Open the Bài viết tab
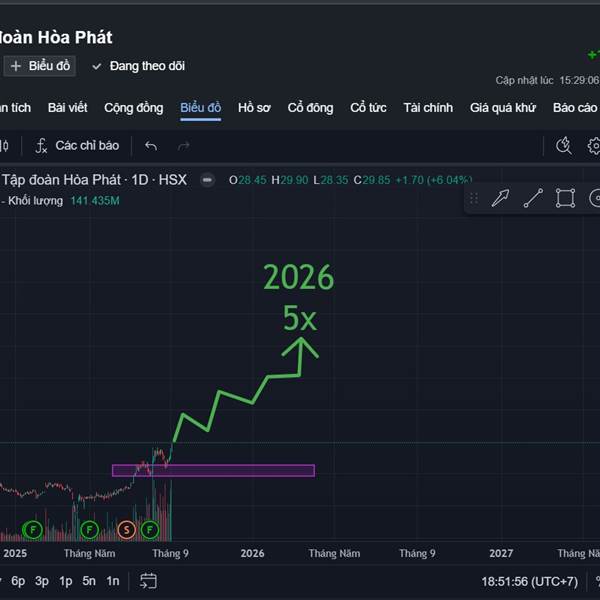 pos(68,108)
